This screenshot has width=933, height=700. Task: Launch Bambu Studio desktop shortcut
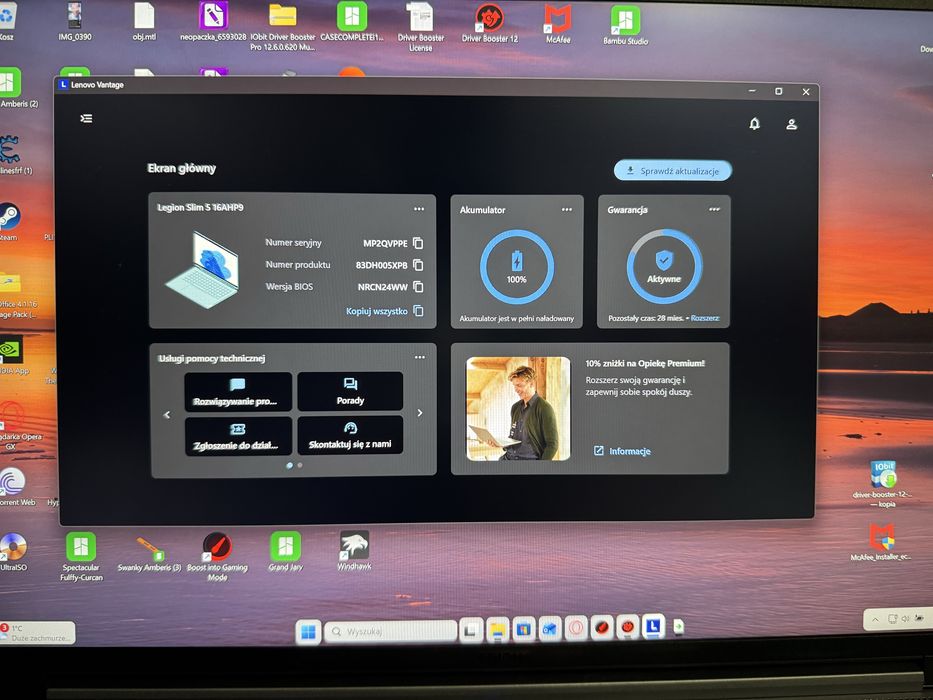click(x=625, y=26)
